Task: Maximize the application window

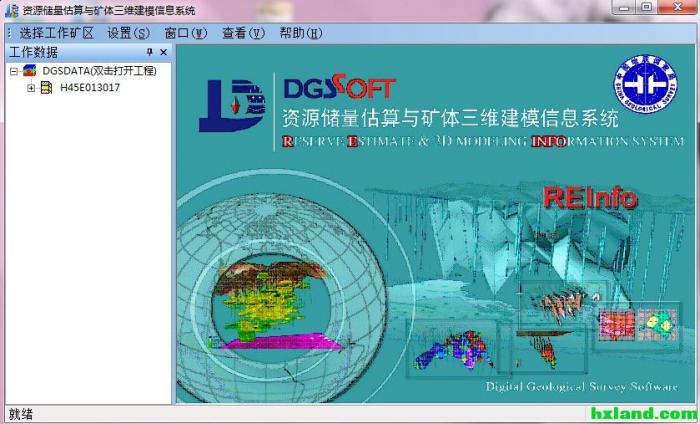Action: pos(645,8)
